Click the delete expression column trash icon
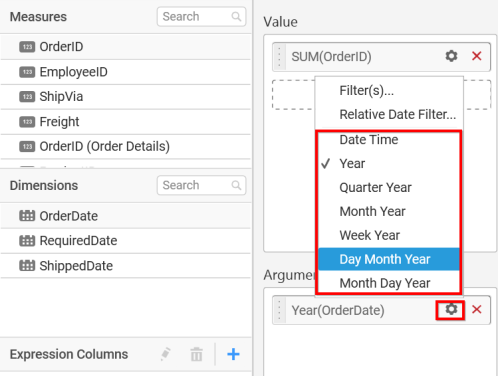 click(196, 354)
